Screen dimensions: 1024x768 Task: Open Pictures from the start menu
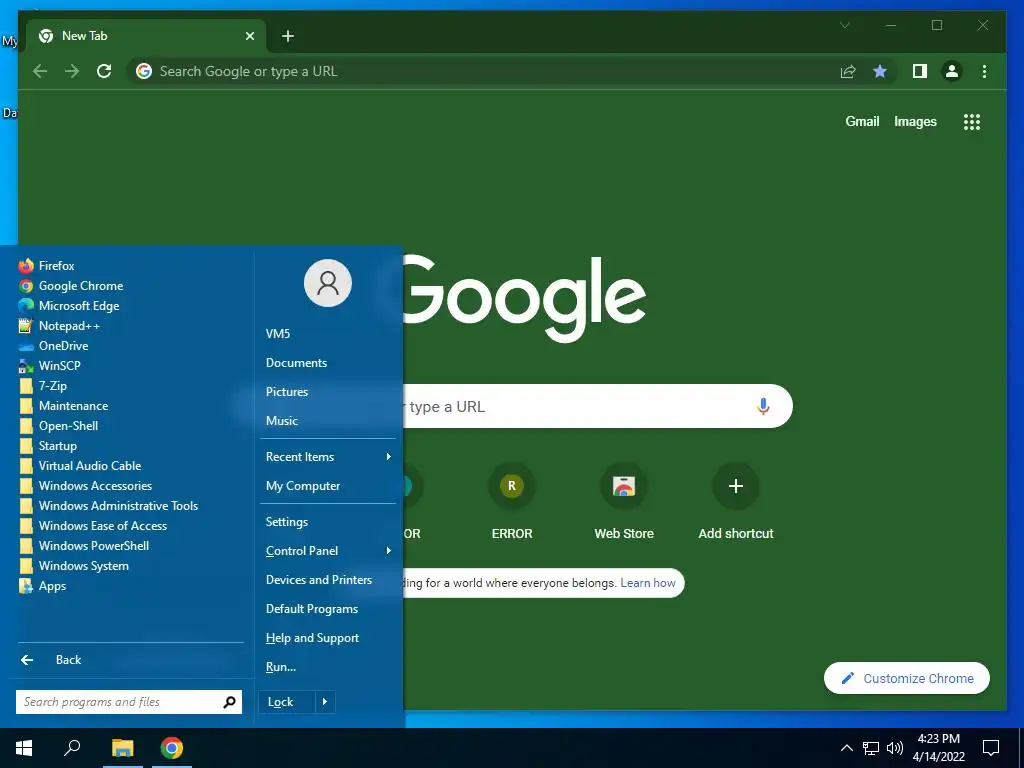coord(287,392)
